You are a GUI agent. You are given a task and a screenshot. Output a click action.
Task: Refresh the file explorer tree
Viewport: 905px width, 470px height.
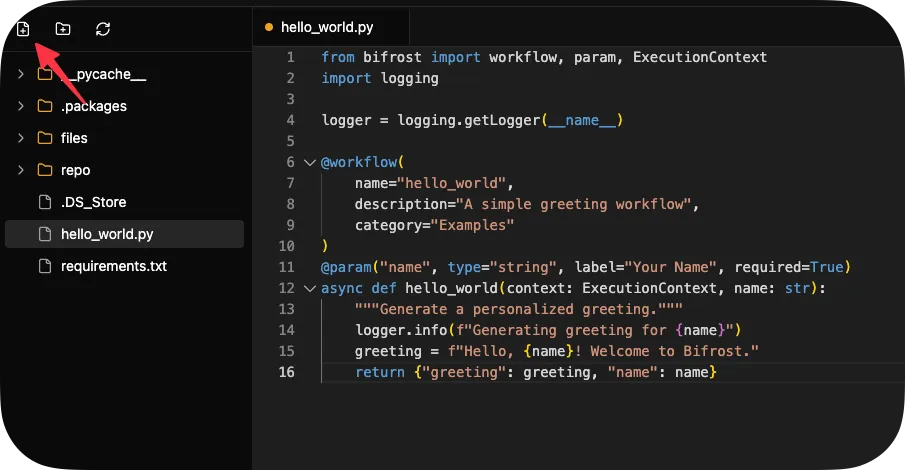[x=103, y=29]
